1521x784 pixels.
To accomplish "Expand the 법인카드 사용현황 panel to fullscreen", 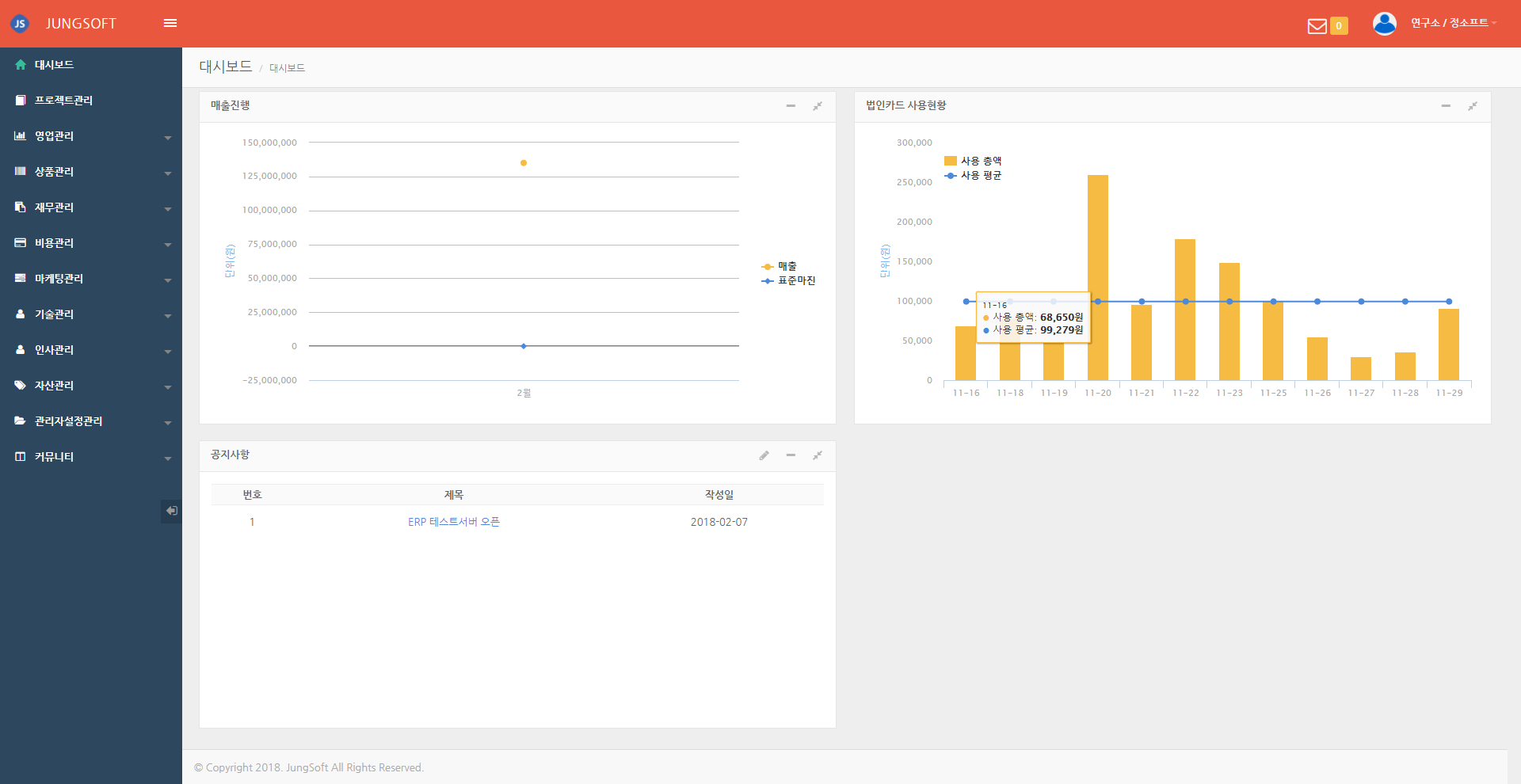I will [x=1472, y=106].
